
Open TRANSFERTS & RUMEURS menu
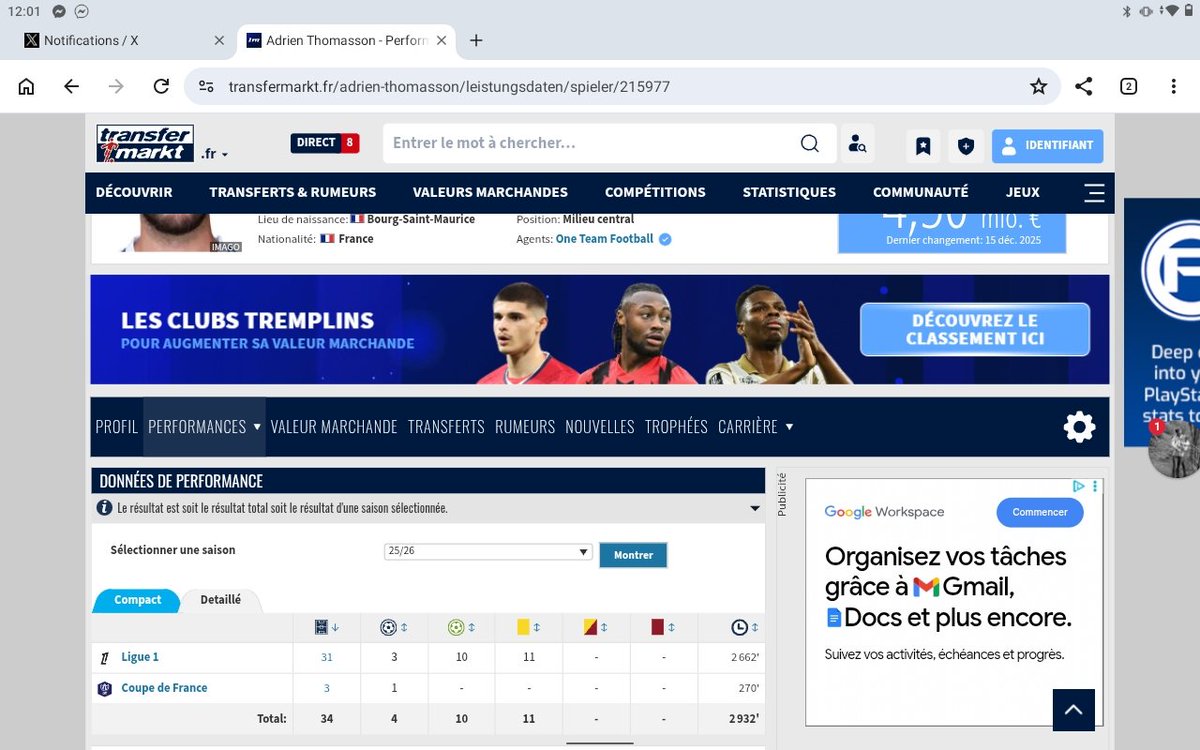coord(293,192)
